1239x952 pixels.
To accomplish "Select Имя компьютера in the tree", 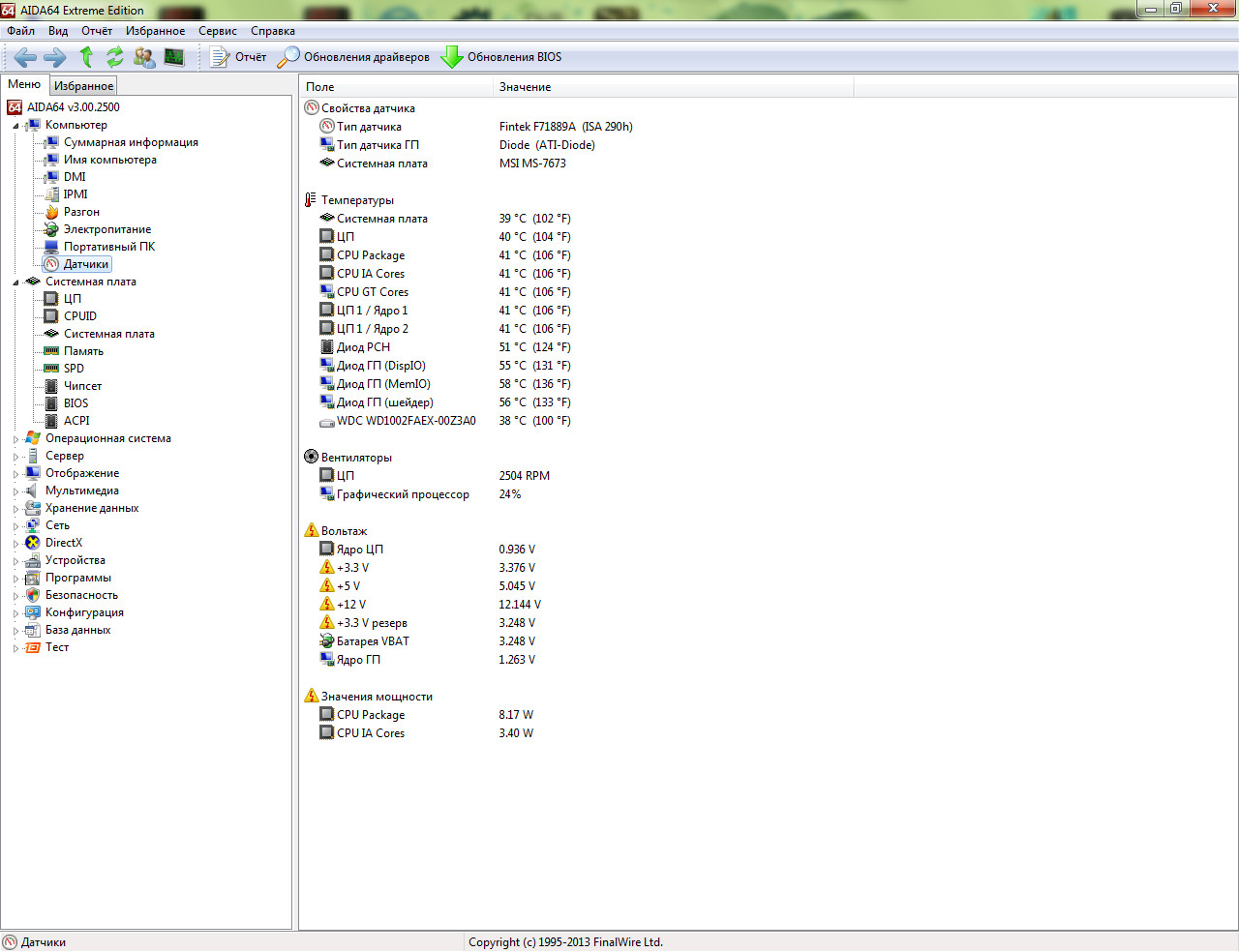I will [110, 160].
